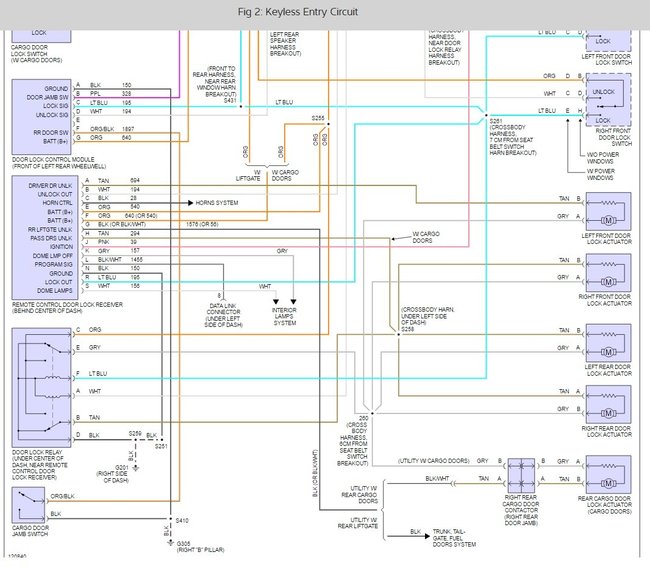The height and width of the screenshot is (566, 650).
Task: Click the 'RR LFTGTE UNLK' pin label
Action: click(50, 230)
